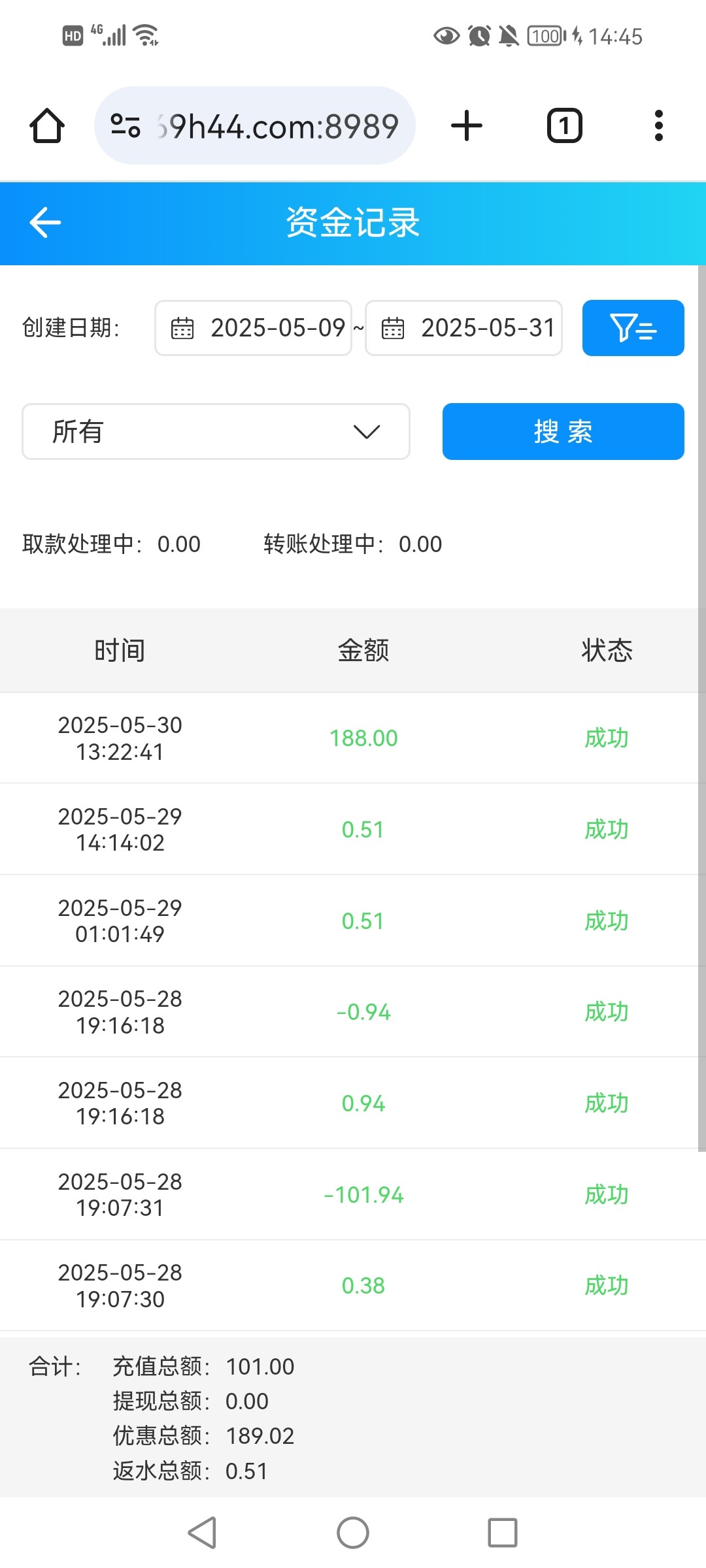Screen dimensions: 706x1568
Task: Tap the end date calendar icon
Action: click(x=393, y=328)
